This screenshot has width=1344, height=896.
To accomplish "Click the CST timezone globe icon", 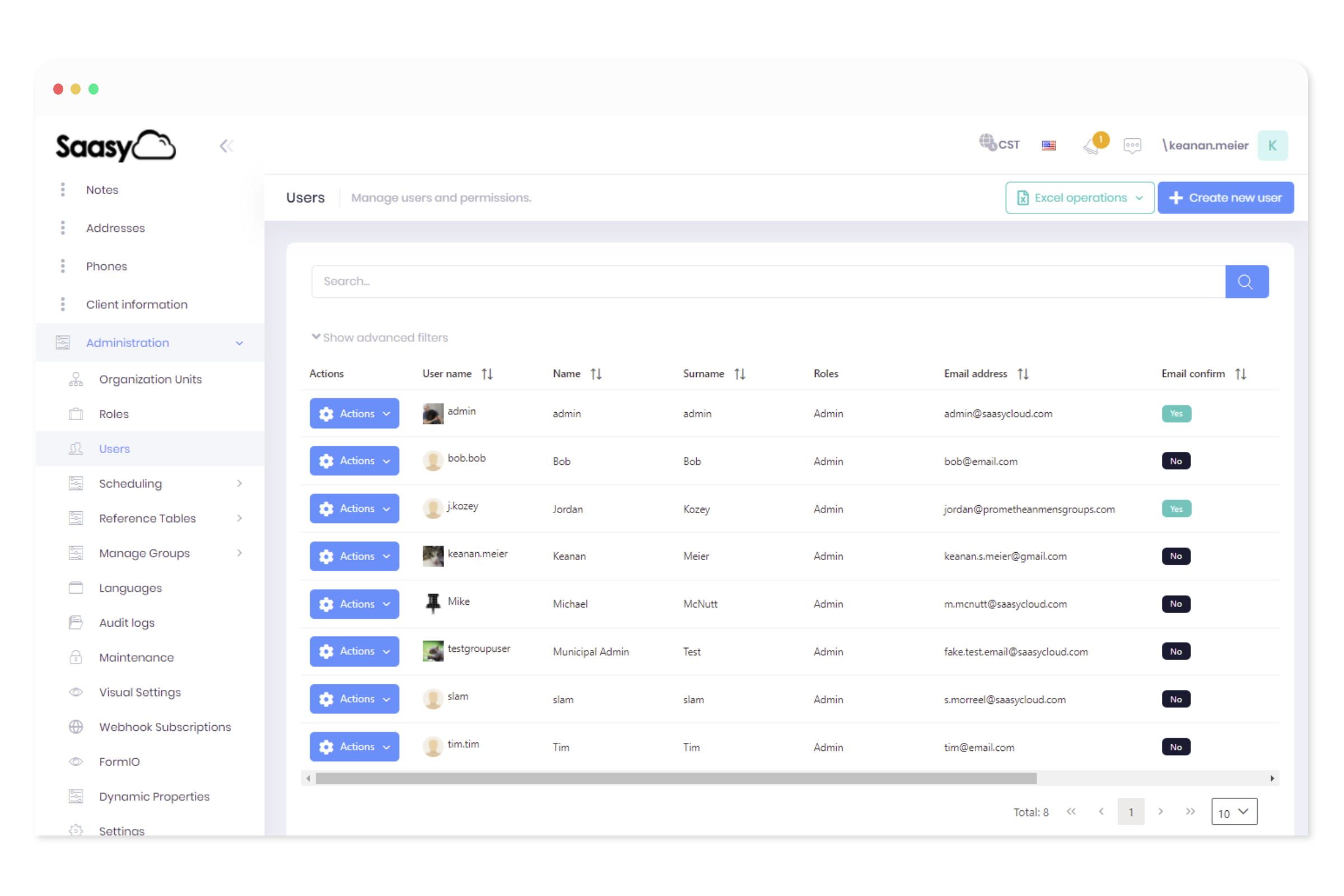I will (x=987, y=142).
